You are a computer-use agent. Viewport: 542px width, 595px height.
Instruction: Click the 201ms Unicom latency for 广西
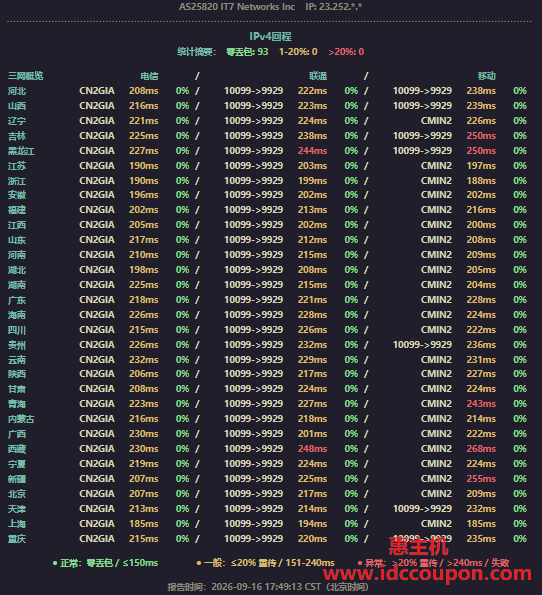(312, 434)
